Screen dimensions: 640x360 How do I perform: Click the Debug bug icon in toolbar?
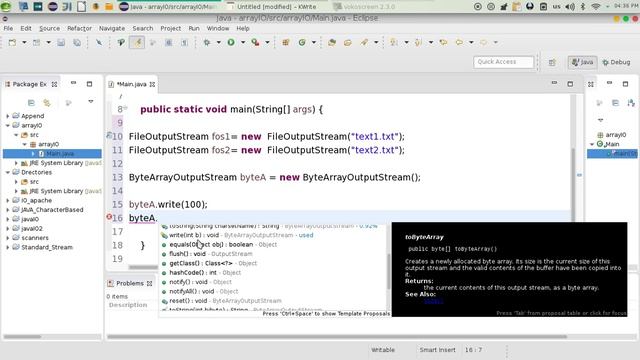point(207,42)
